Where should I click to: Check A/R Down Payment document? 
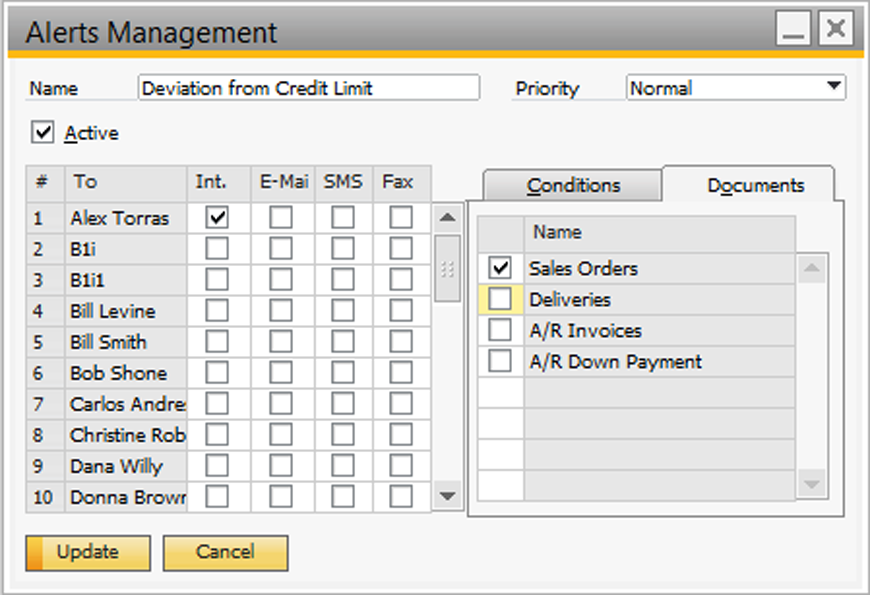pos(499,361)
